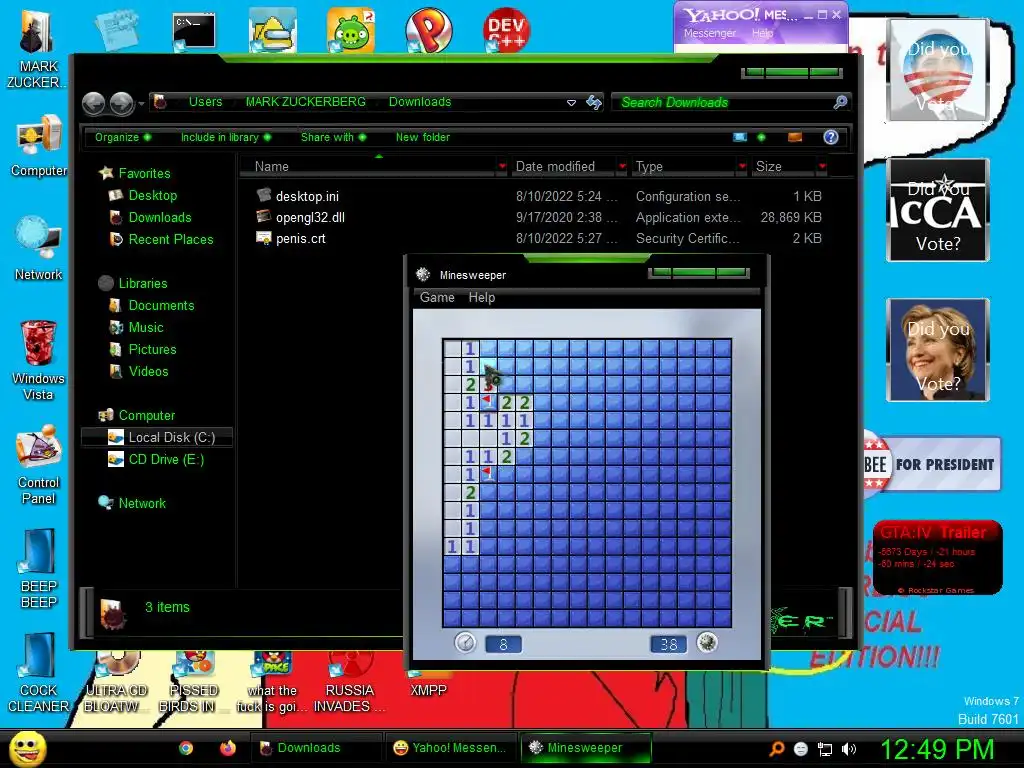Select the desktop.ini file
This screenshot has width=1024, height=768.
pos(307,197)
